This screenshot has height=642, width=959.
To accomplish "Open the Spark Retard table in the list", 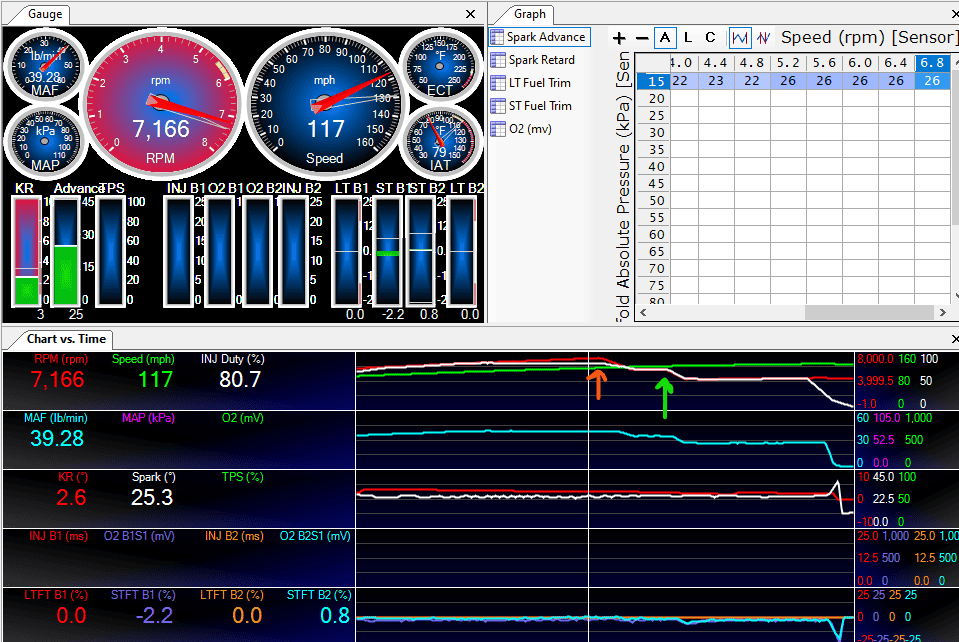I will 534,60.
